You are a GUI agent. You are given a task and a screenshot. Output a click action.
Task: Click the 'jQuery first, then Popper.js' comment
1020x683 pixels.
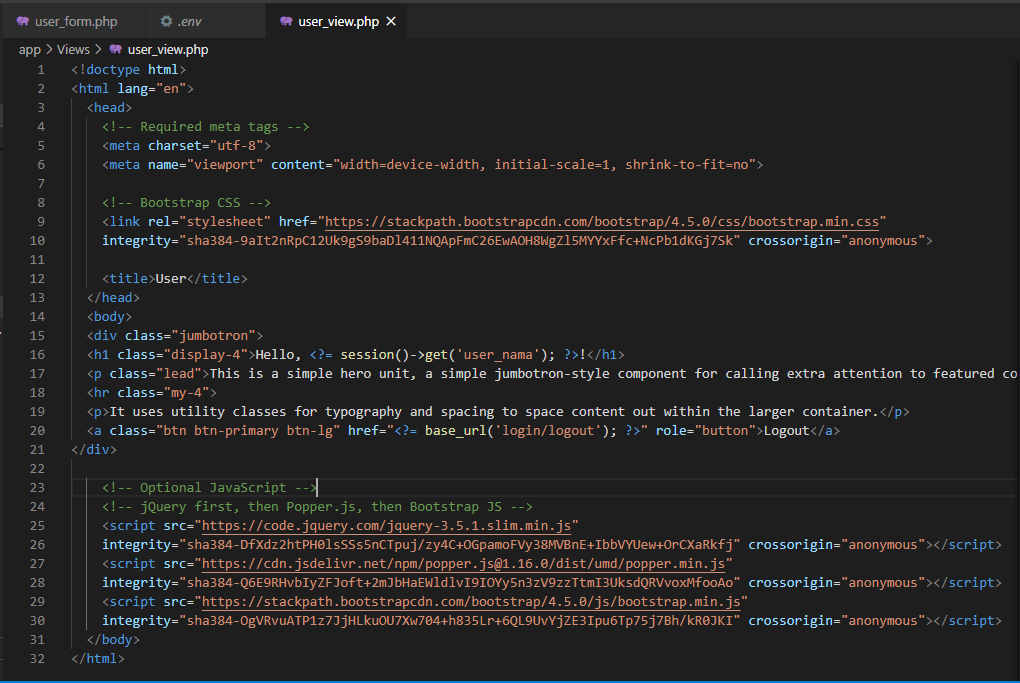tap(317, 507)
